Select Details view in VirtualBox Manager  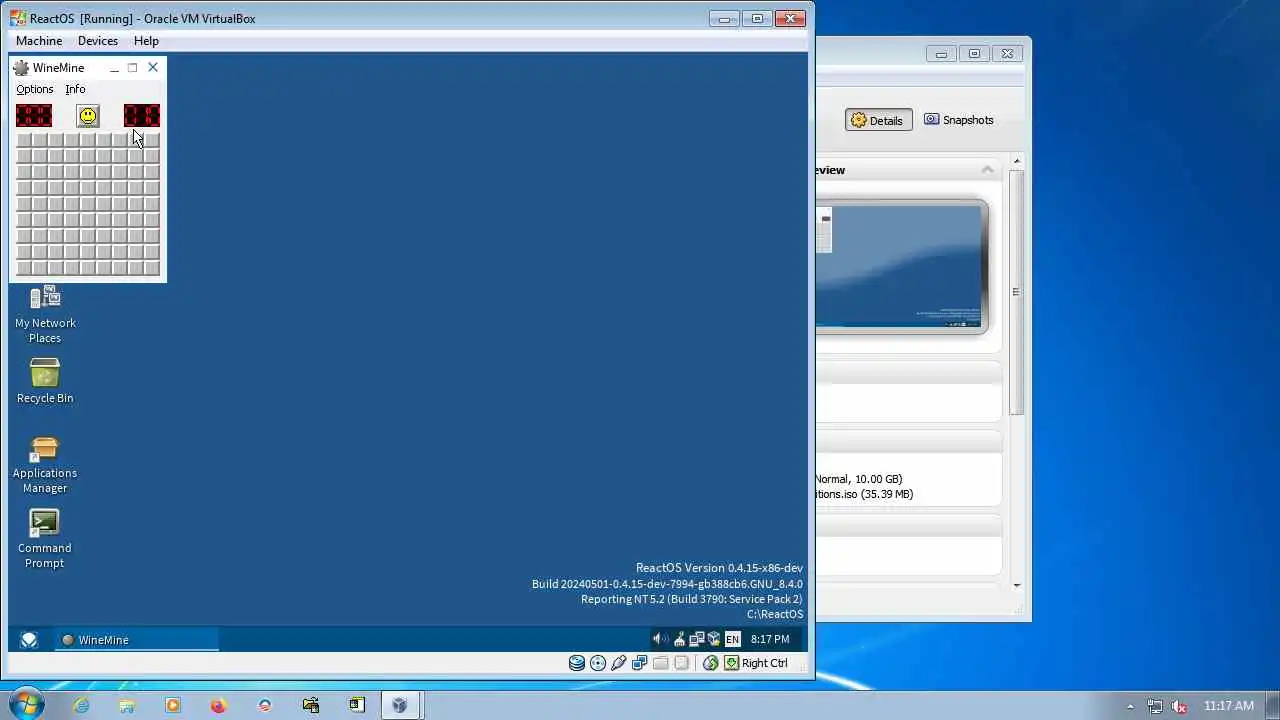[x=878, y=120]
